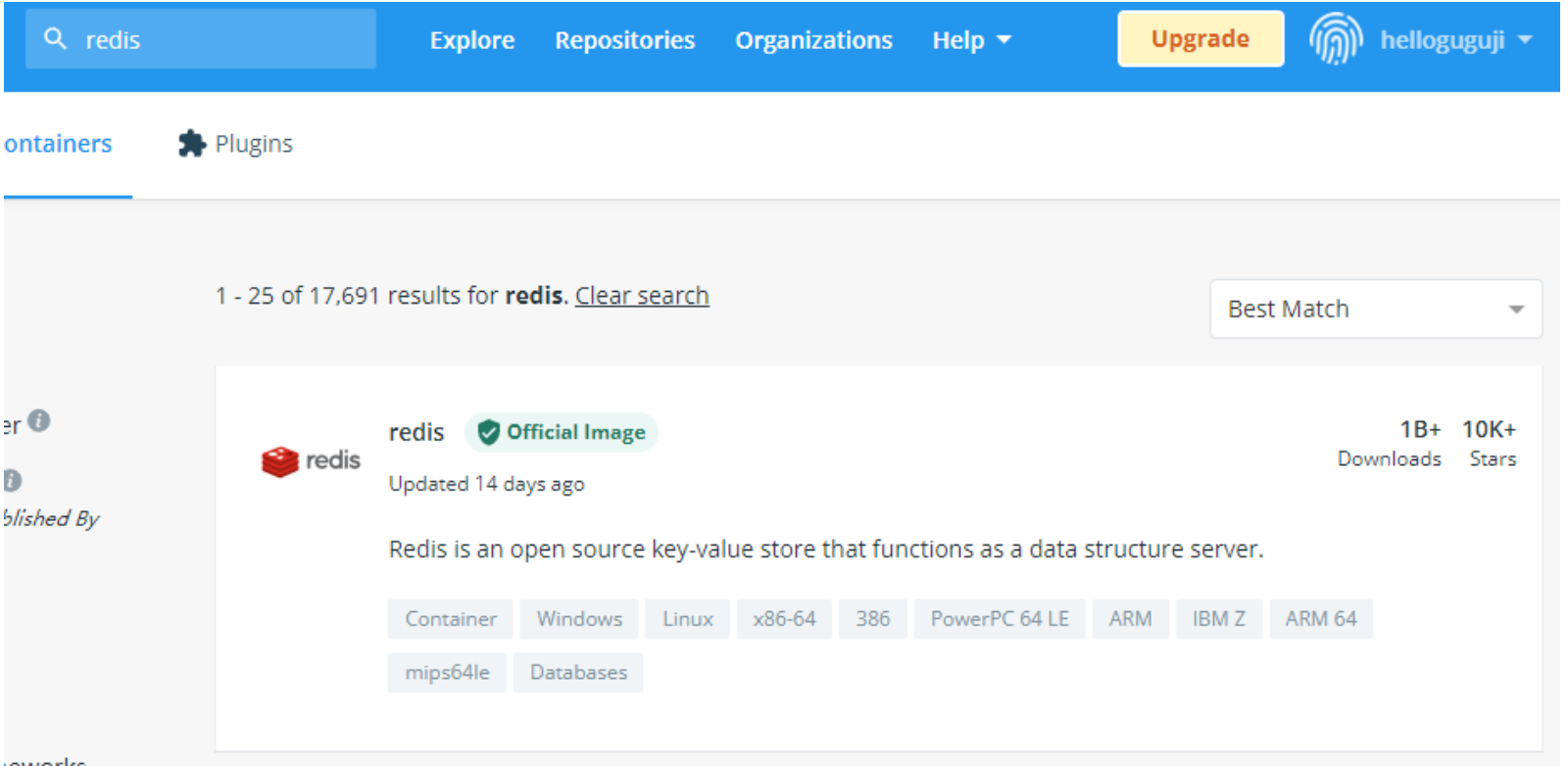Viewport: 1568px width, 766px height.
Task: Switch to the Plugins tab
Action: 235,144
